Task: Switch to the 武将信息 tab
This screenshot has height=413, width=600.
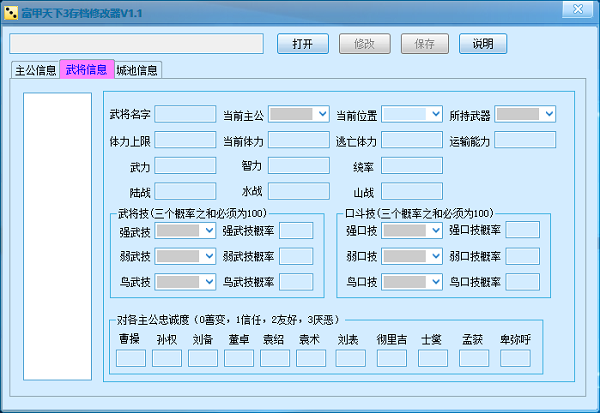Action: click(x=86, y=69)
